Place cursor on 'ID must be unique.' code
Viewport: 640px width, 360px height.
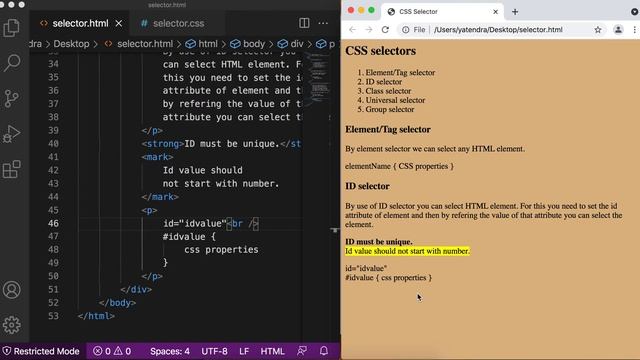point(231,144)
